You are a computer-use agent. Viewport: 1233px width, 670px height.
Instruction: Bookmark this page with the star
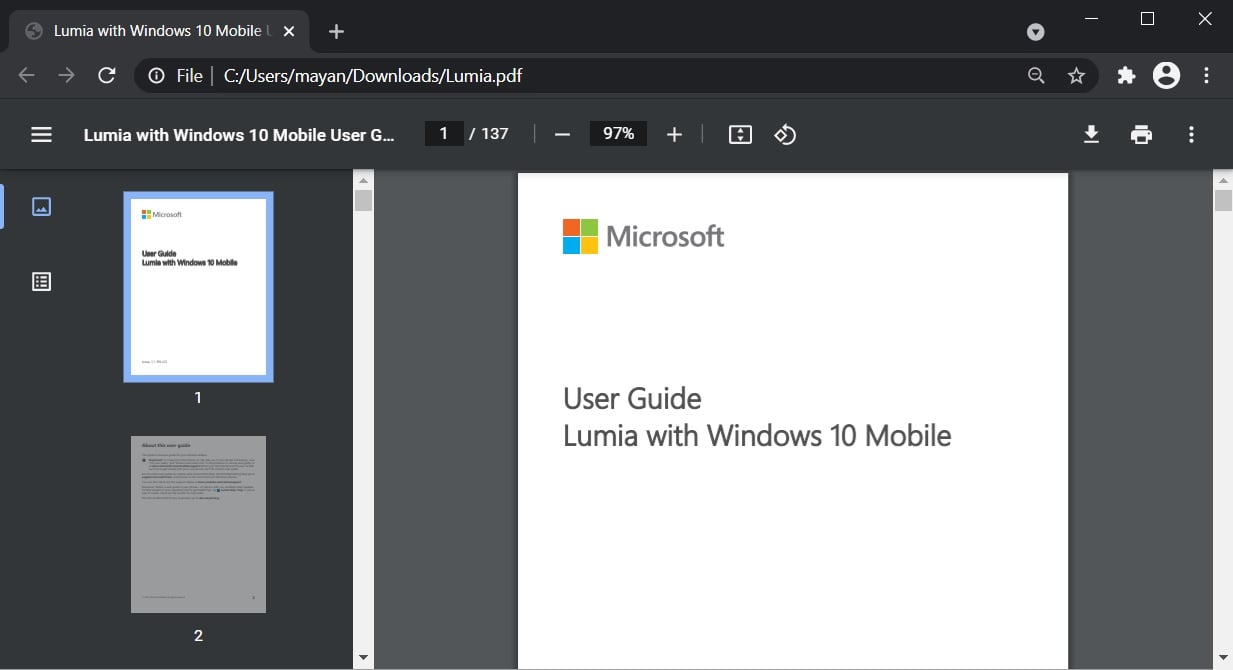1076,75
